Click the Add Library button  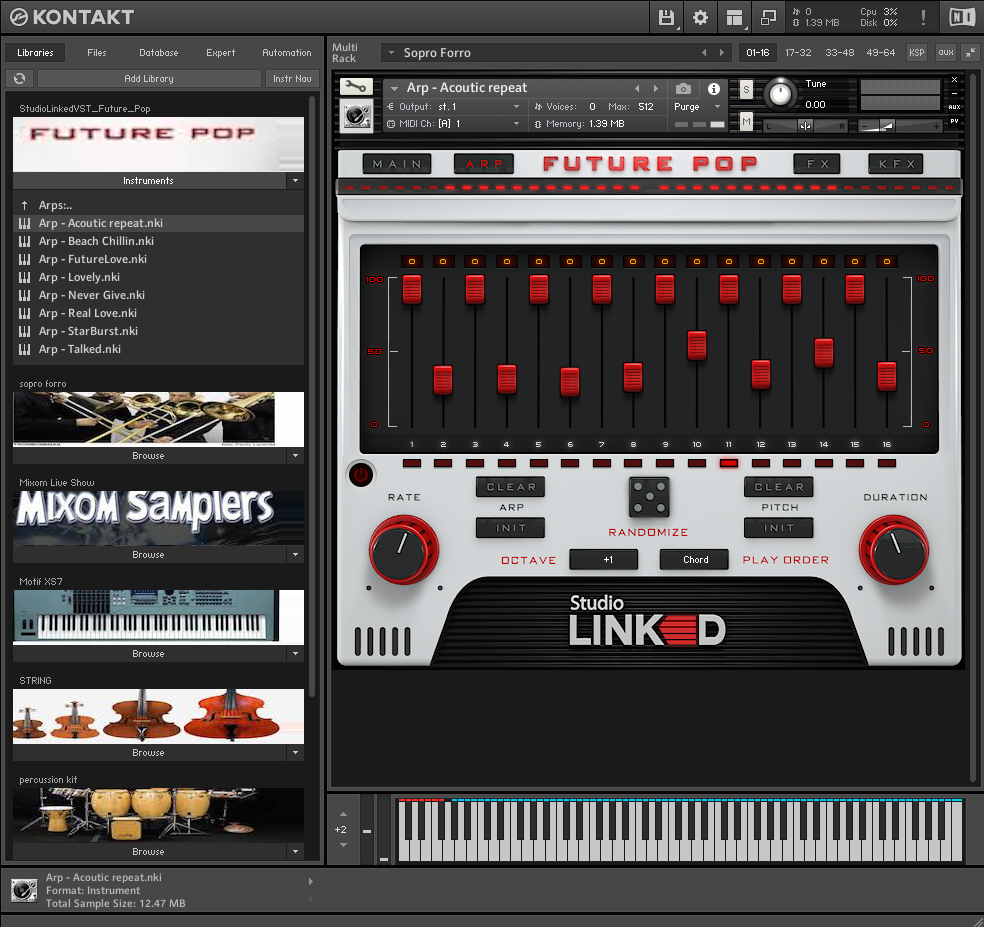[149, 78]
